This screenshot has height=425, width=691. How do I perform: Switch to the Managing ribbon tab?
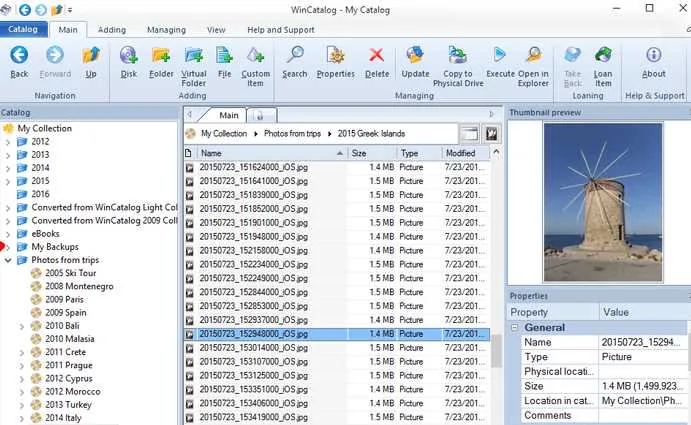[166, 30]
